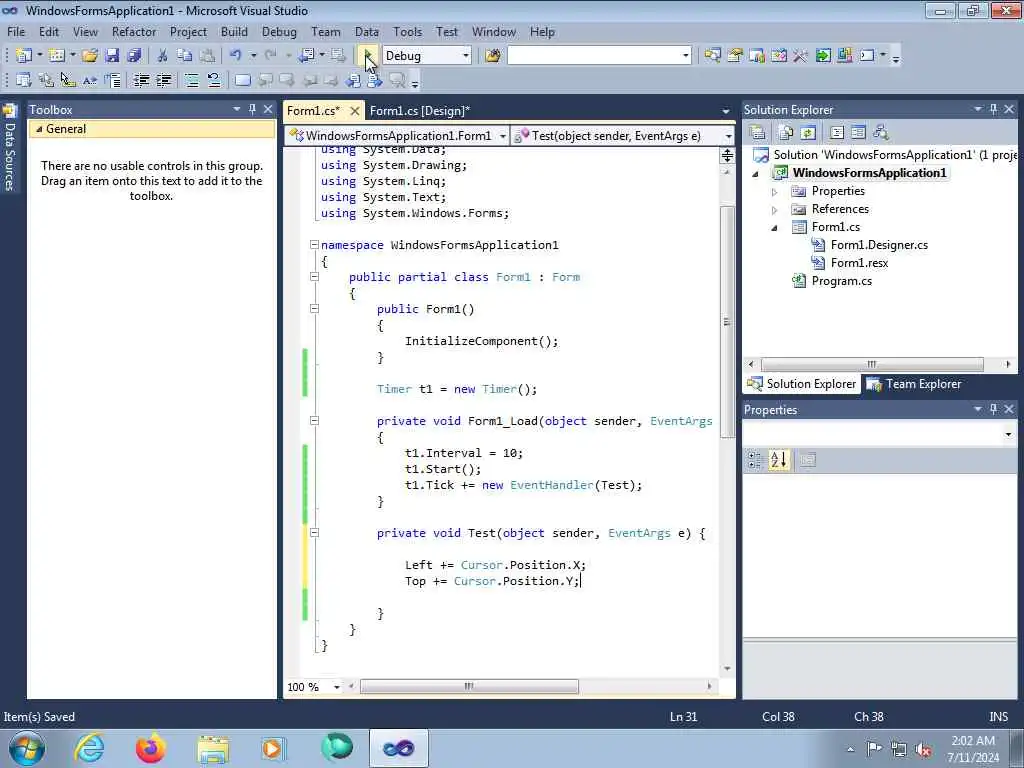This screenshot has height=768, width=1024.
Task: Click the muted volume tray icon
Action: pos(923,749)
